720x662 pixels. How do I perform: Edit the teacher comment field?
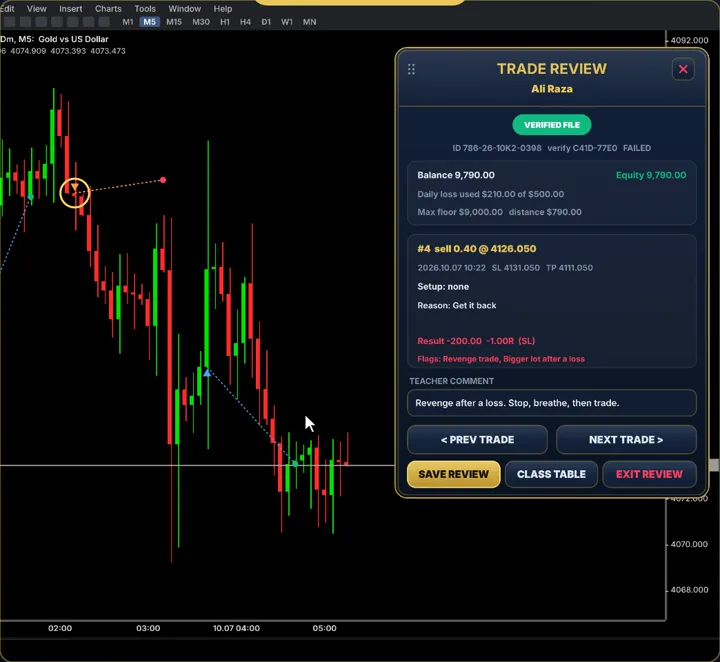551,403
